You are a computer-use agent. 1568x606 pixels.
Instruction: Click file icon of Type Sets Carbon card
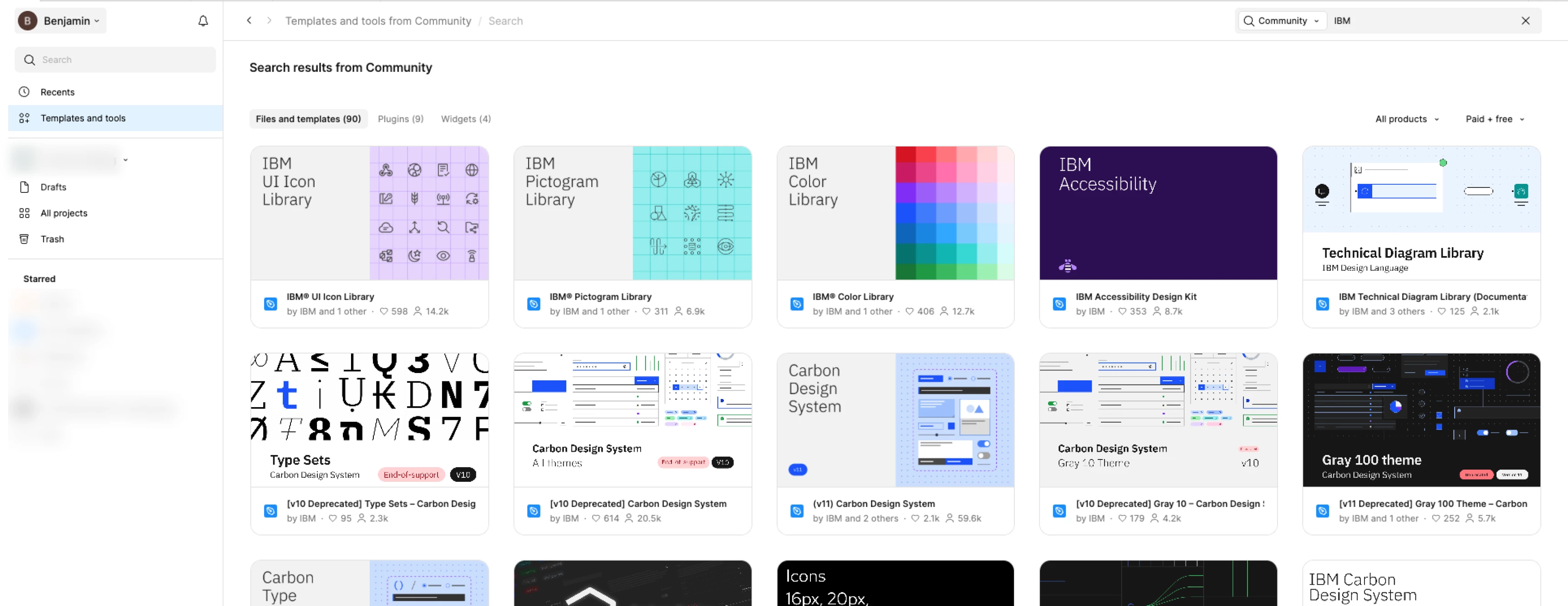tap(271, 510)
